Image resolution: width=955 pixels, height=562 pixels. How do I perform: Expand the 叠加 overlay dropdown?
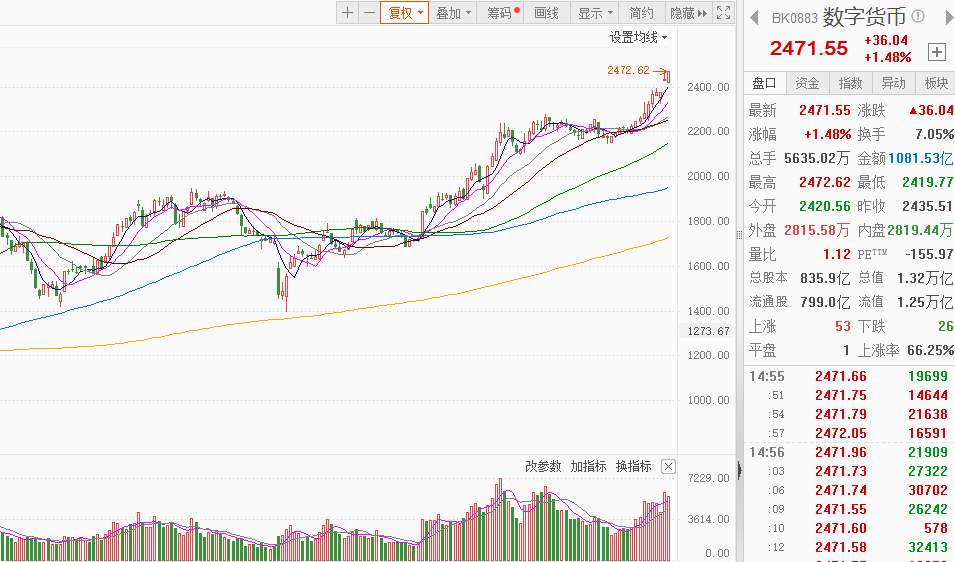tap(453, 13)
